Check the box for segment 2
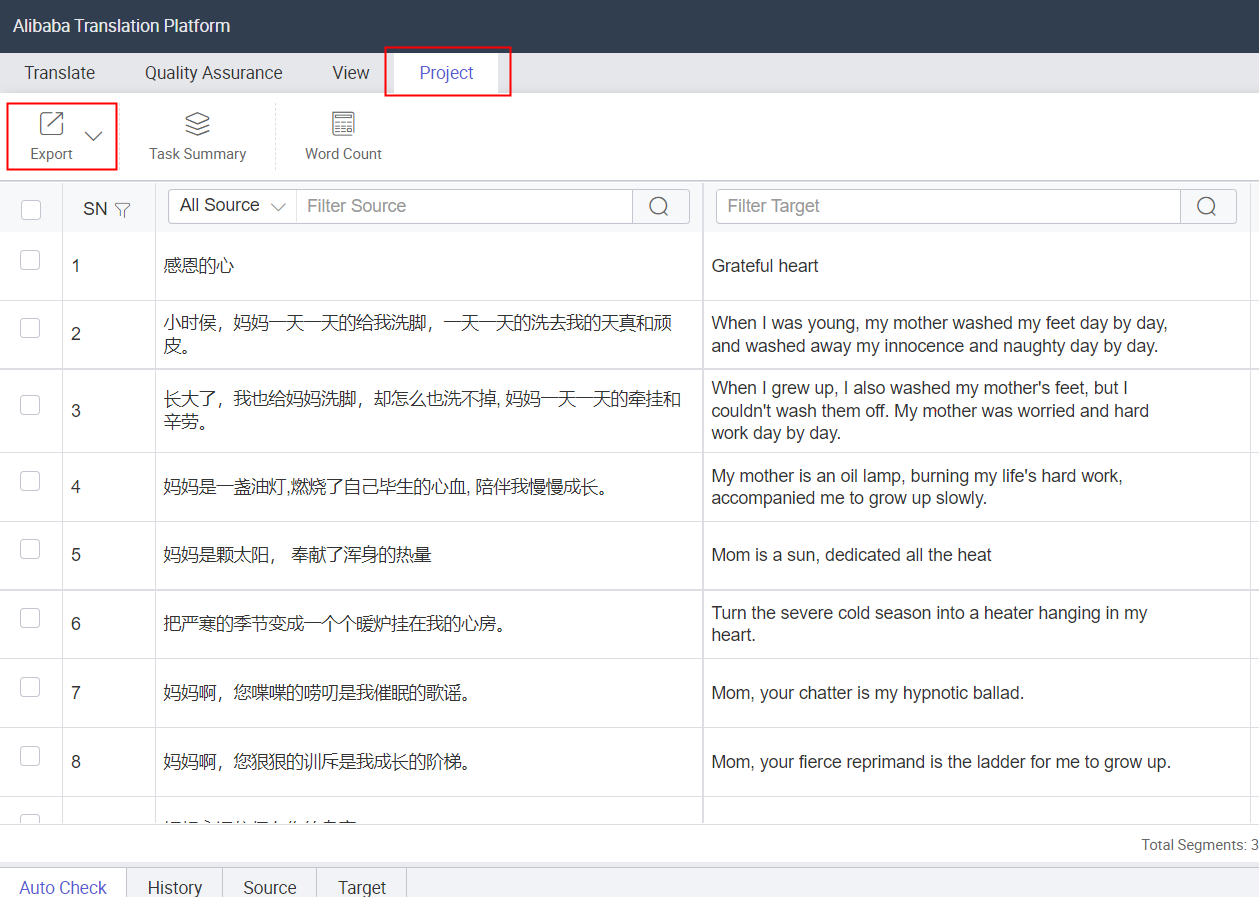The height and width of the screenshot is (897, 1259). click(x=30, y=328)
